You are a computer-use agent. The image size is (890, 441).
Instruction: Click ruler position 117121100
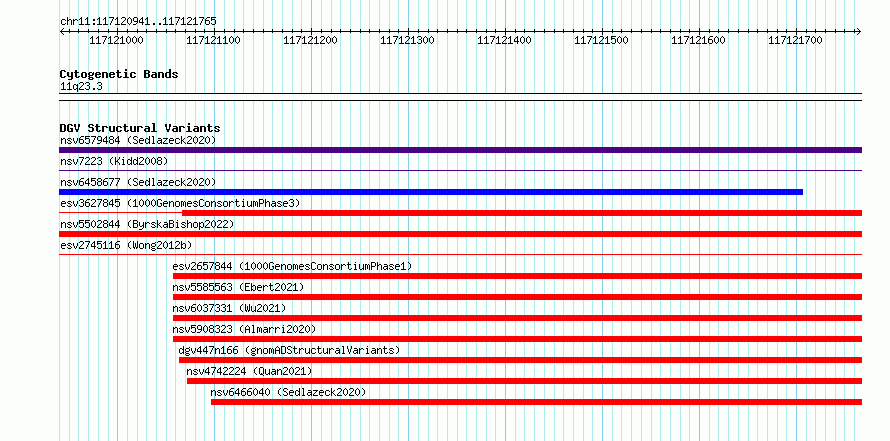click(x=213, y=41)
